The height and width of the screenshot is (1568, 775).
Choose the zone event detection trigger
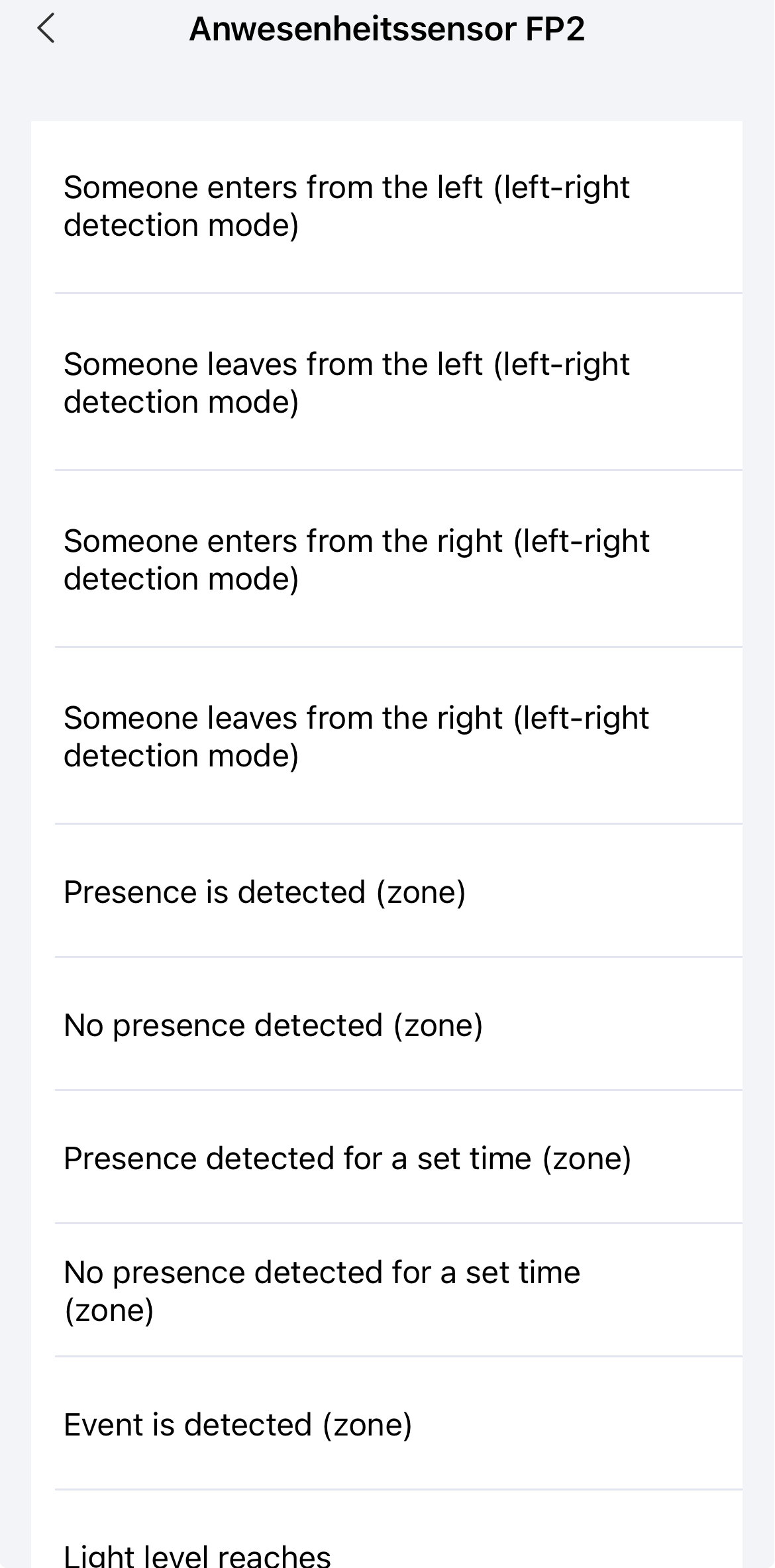click(x=387, y=1424)
